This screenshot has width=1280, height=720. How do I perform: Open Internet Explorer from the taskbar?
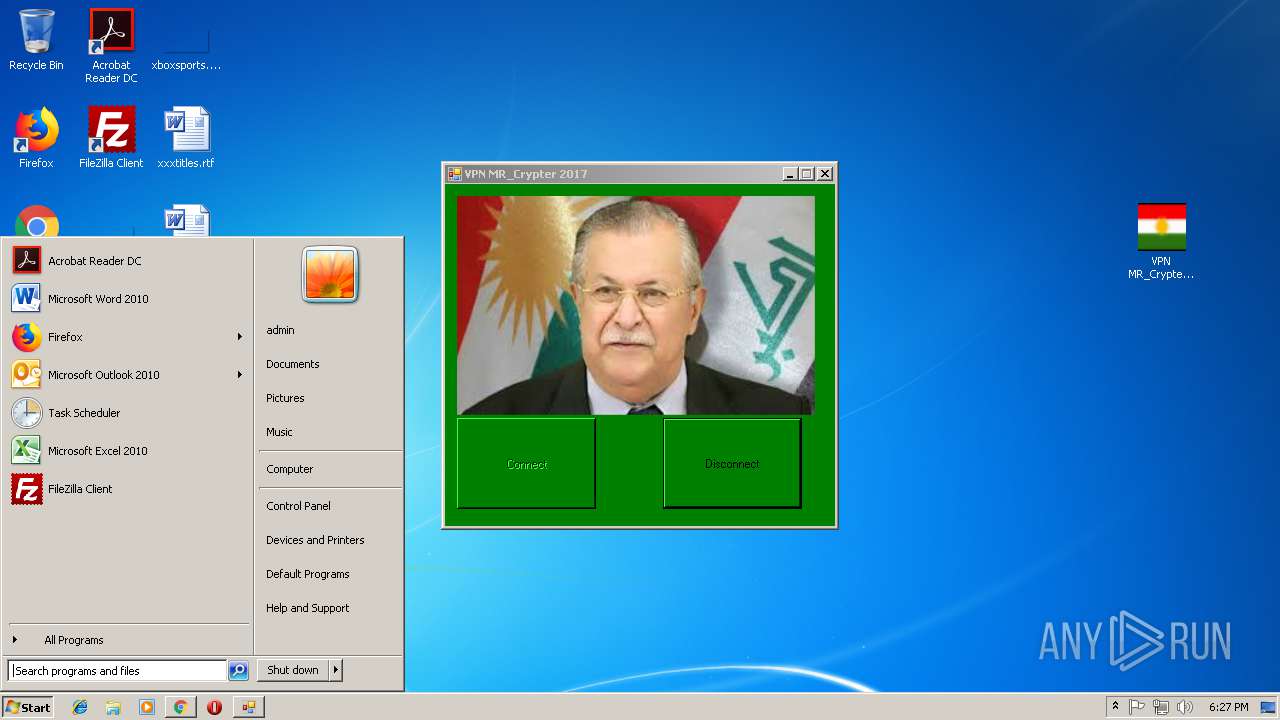(x=80, y=707)
